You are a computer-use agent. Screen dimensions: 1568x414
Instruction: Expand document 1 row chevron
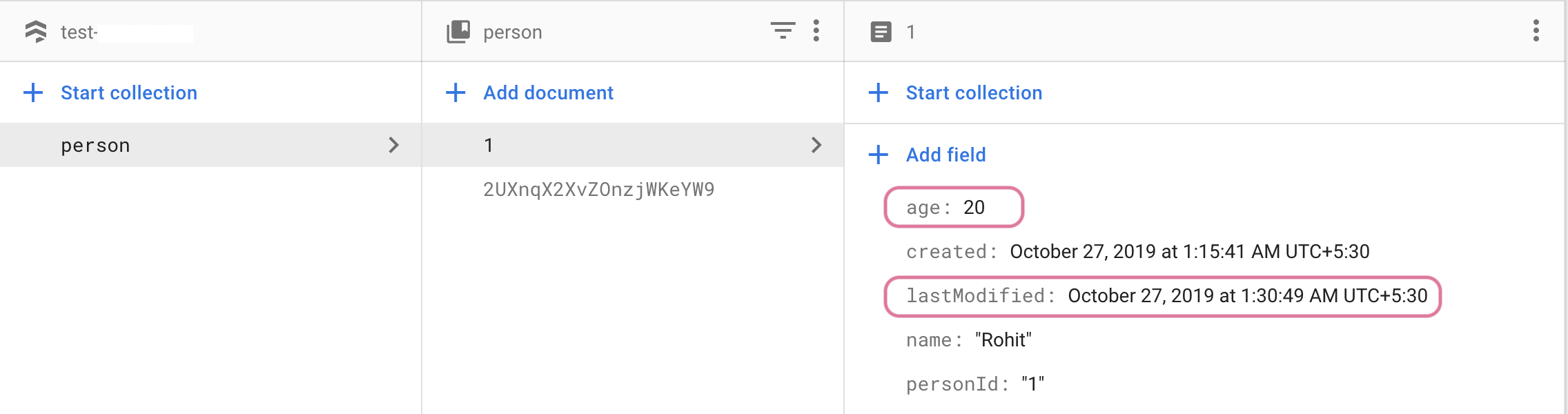pyautogui.click(x=816, y=145)
